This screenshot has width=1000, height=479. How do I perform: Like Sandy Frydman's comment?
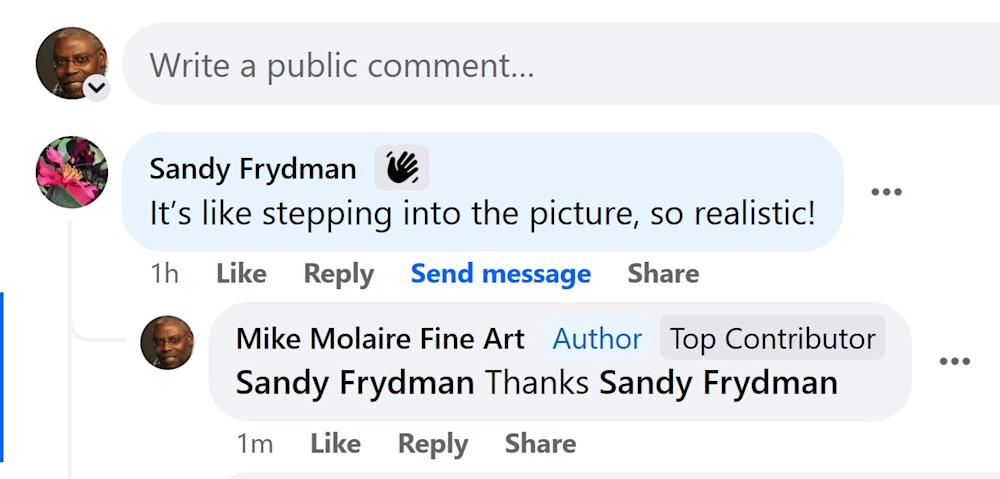coord(241,274)
